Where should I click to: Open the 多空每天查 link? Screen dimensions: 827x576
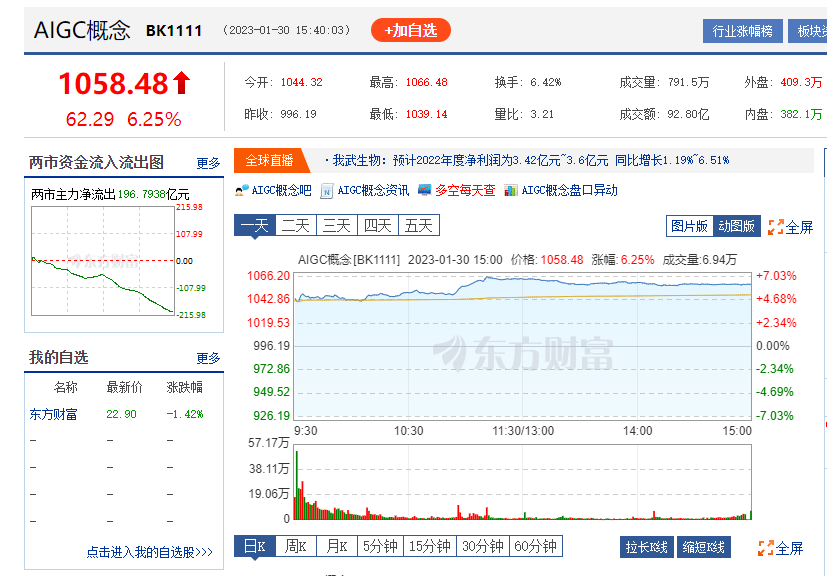(465, 190)
